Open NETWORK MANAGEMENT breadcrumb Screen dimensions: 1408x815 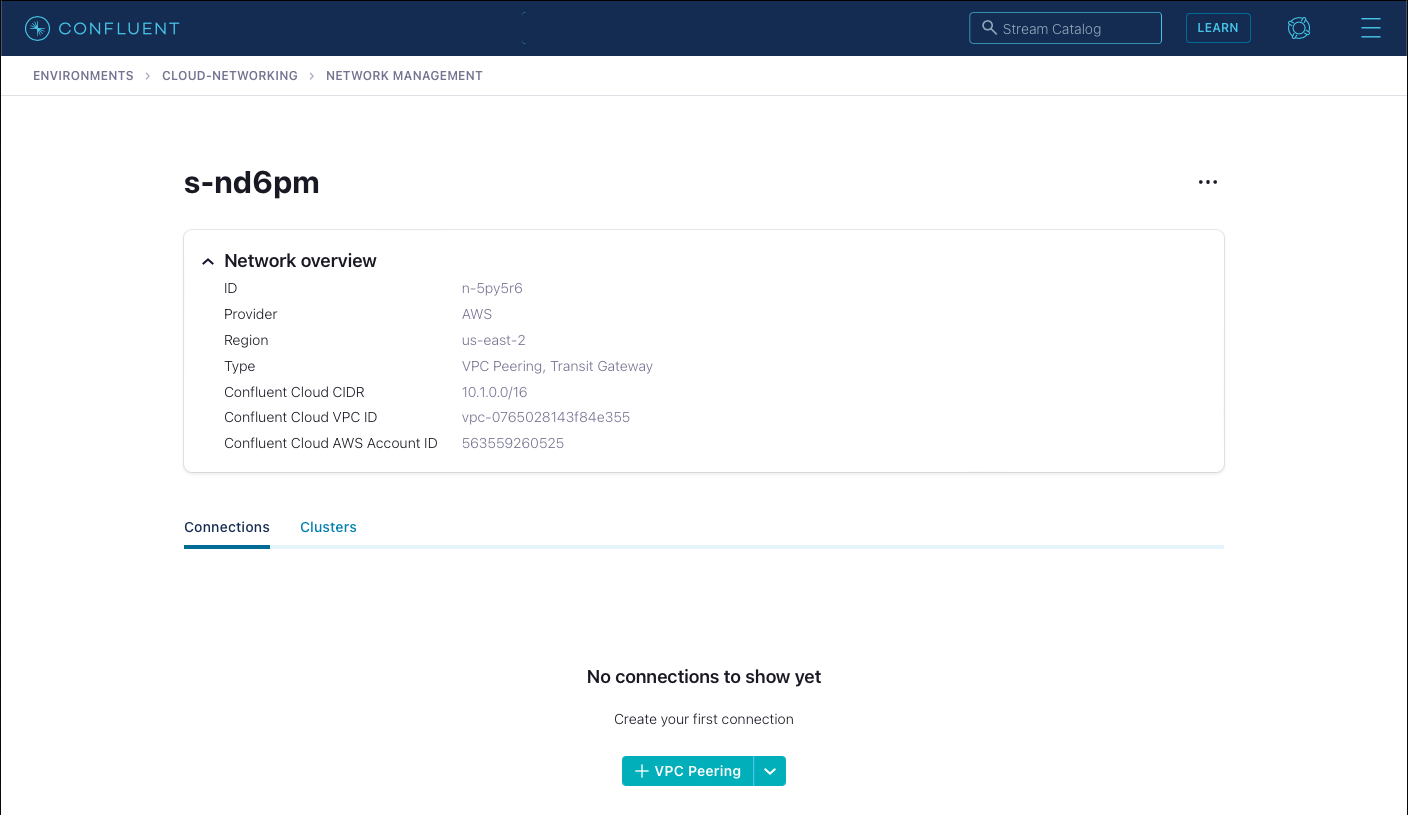[404, 76]
